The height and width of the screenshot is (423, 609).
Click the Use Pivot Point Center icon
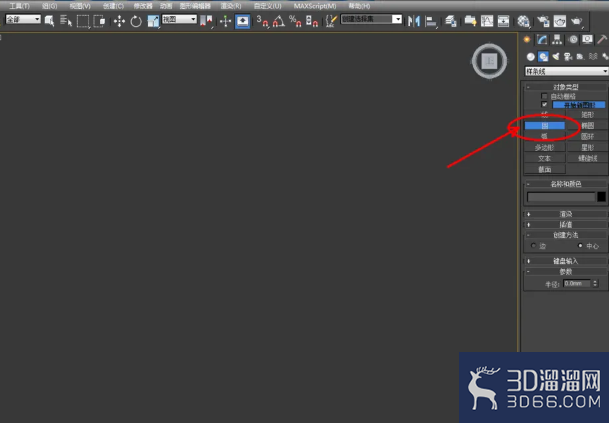pos(206,21)
